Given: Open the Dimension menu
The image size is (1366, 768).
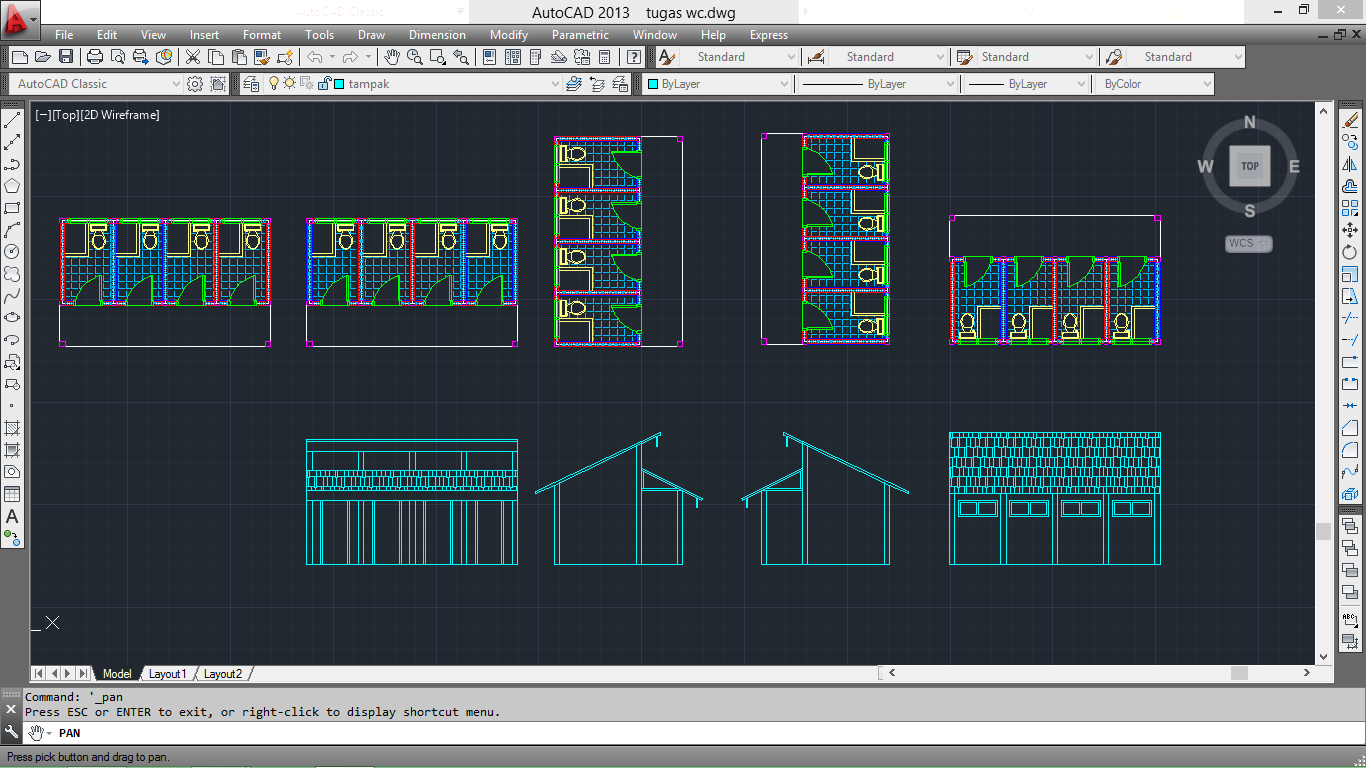Looking at the screenshot, I should [x=437, y=35].
